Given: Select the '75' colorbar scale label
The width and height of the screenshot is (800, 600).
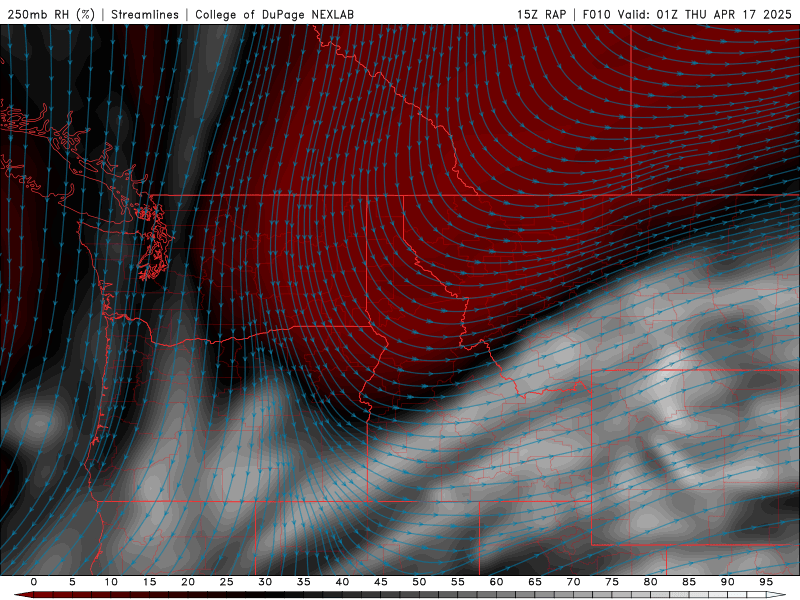Looking at the screenshot, I should click(x=612, y=582).
